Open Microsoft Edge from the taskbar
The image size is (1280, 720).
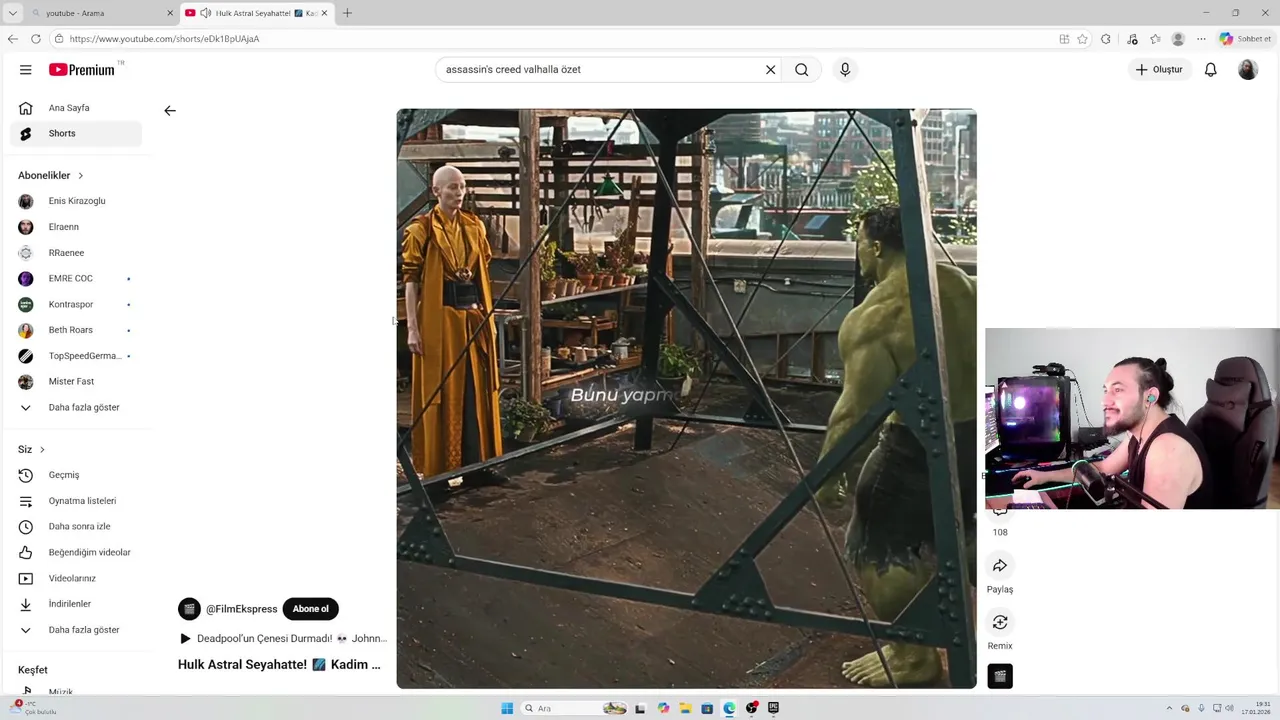tap(729, 708)
